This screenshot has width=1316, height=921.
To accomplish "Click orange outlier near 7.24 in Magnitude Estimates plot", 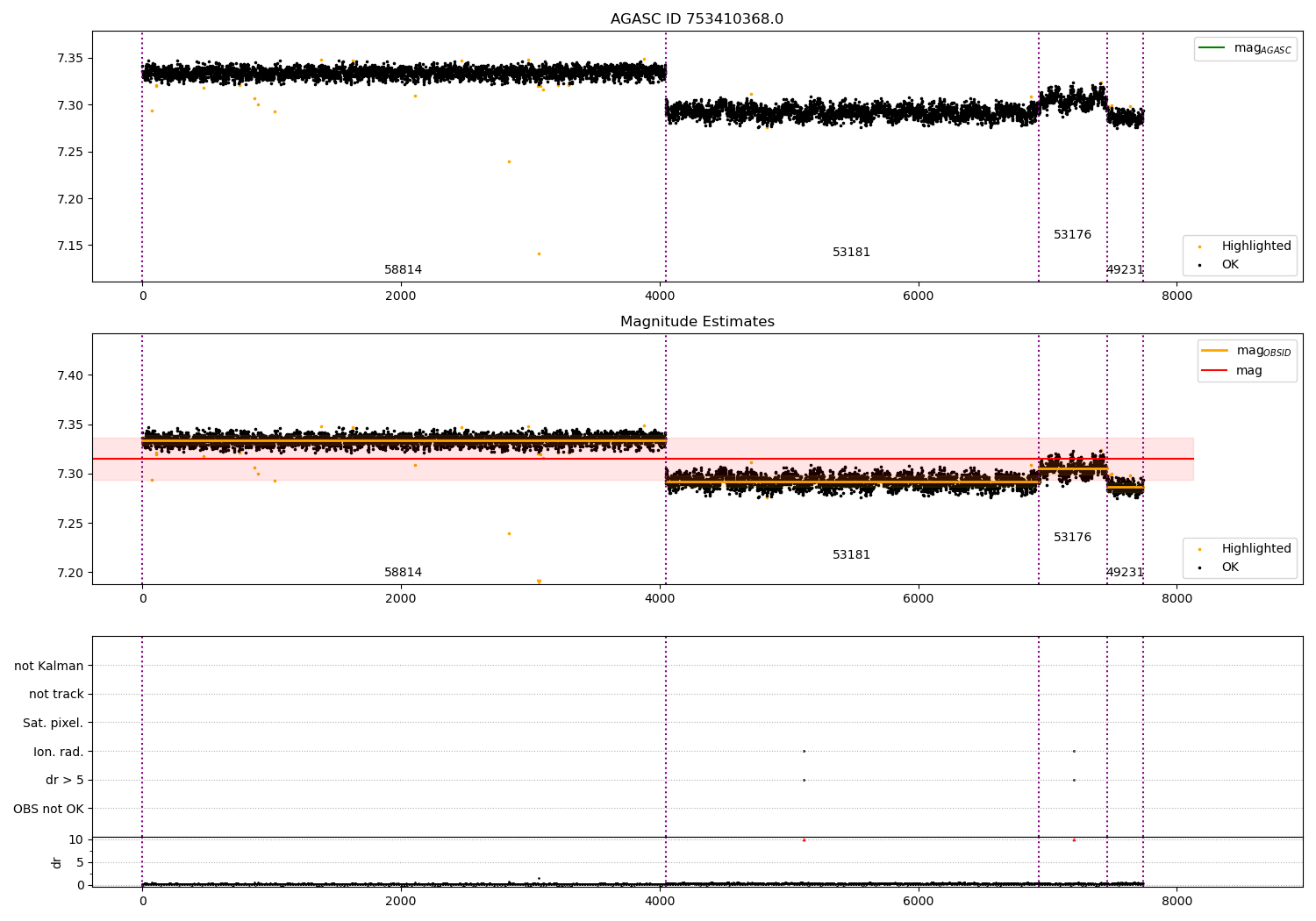I will 509,533.
